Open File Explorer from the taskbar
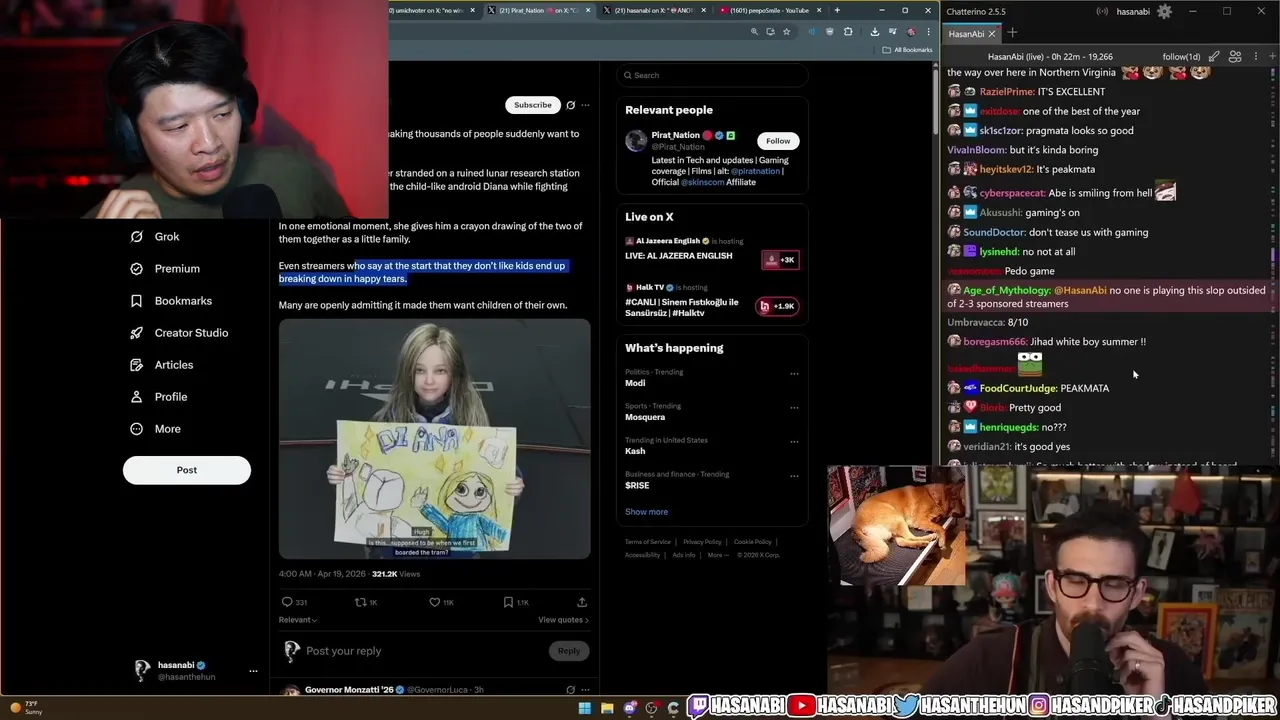The width and height of the screenshot is (1280, 720). pos(607,708)
